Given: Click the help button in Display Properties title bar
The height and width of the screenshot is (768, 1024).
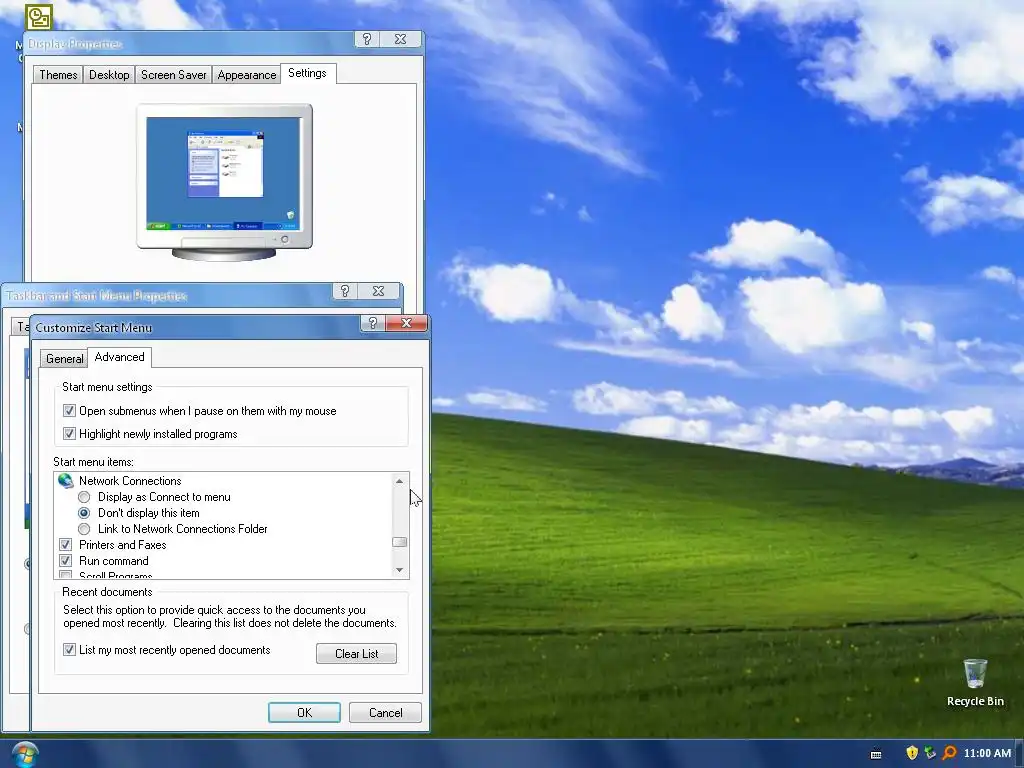Looking at the screenshot, I should (367, 39).
